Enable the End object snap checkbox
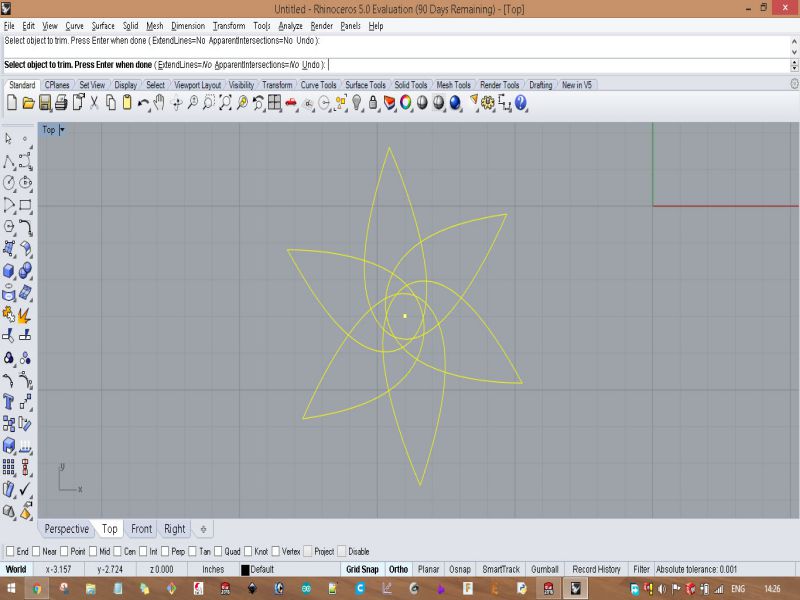The image size is (800, 600). [x=9, y=551]
